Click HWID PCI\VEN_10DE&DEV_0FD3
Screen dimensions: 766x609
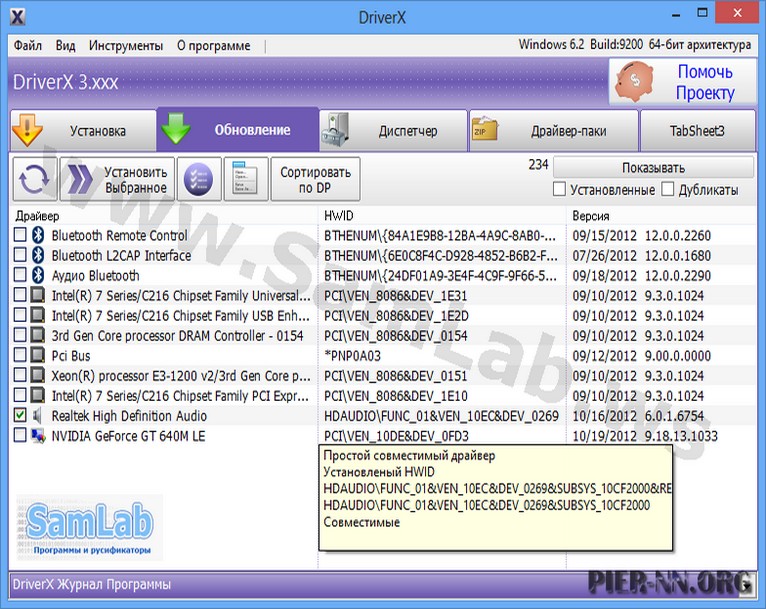pos(397,436)
